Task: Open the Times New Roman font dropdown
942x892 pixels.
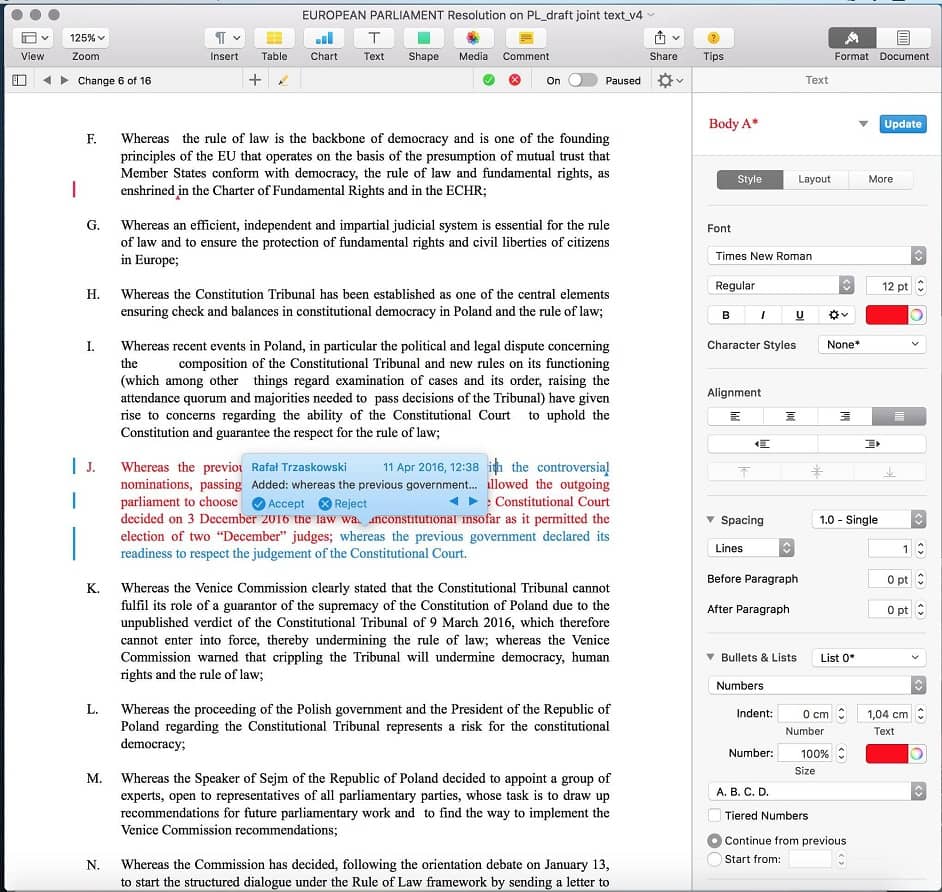Action: tap(816, 256)
